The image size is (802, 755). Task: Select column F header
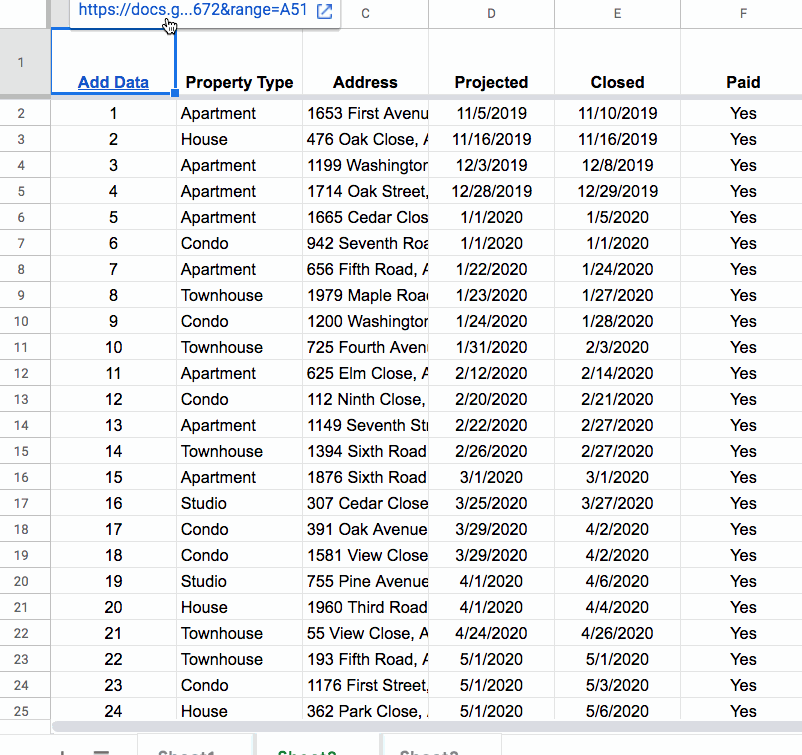pos(743,14)
